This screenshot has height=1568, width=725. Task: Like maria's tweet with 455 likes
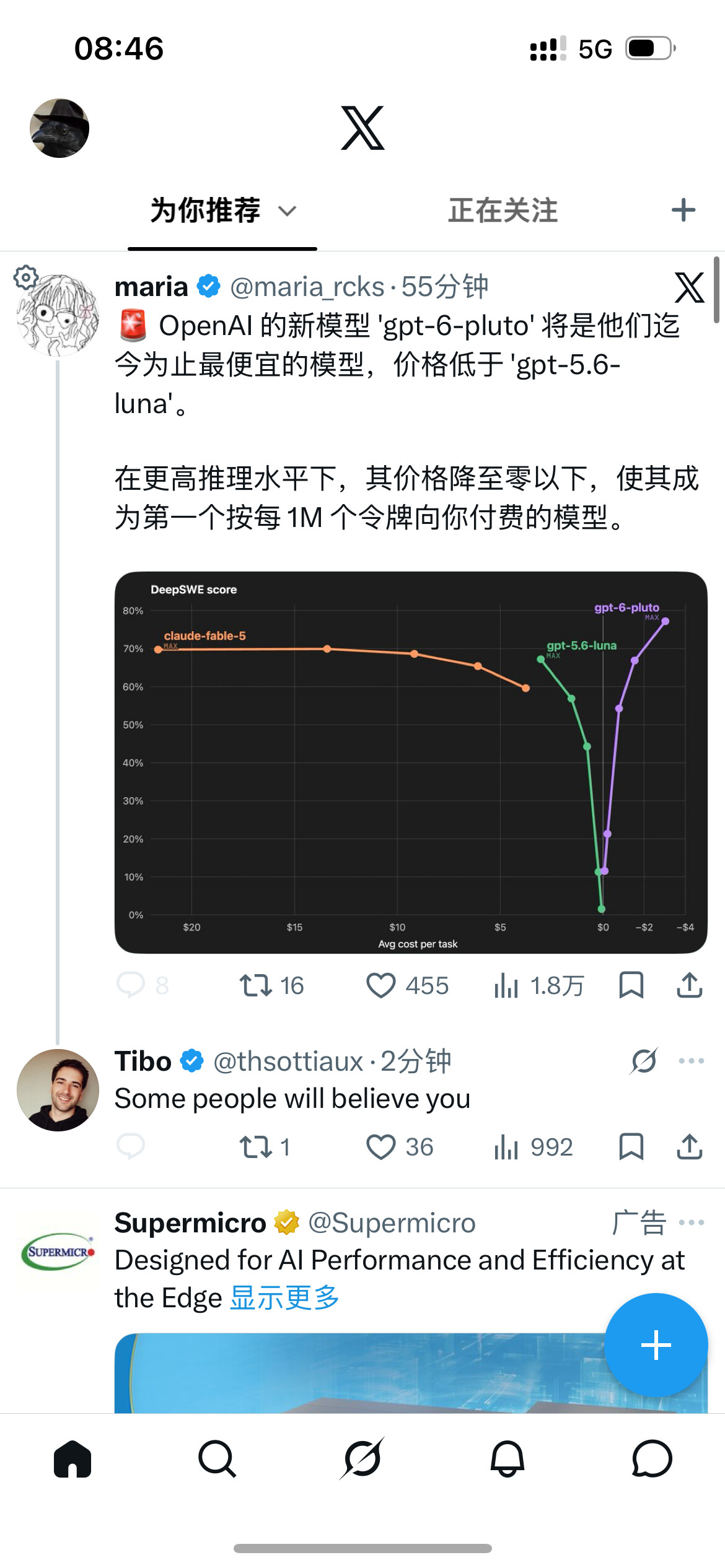click(407, 985)
